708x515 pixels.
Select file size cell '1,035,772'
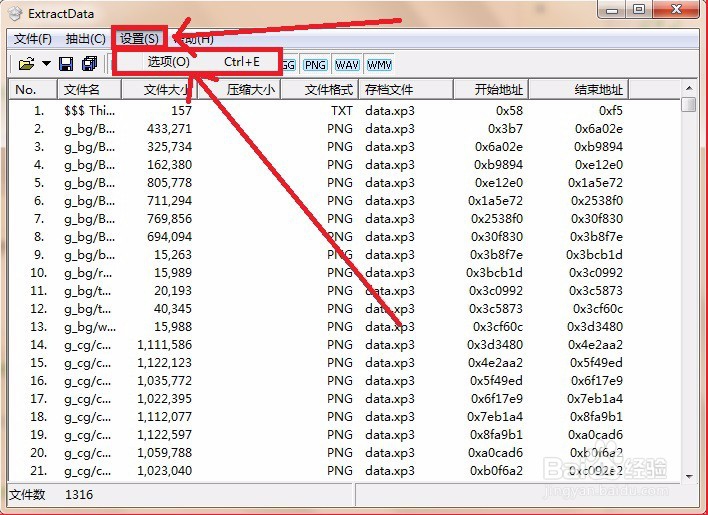pos(165,381)
